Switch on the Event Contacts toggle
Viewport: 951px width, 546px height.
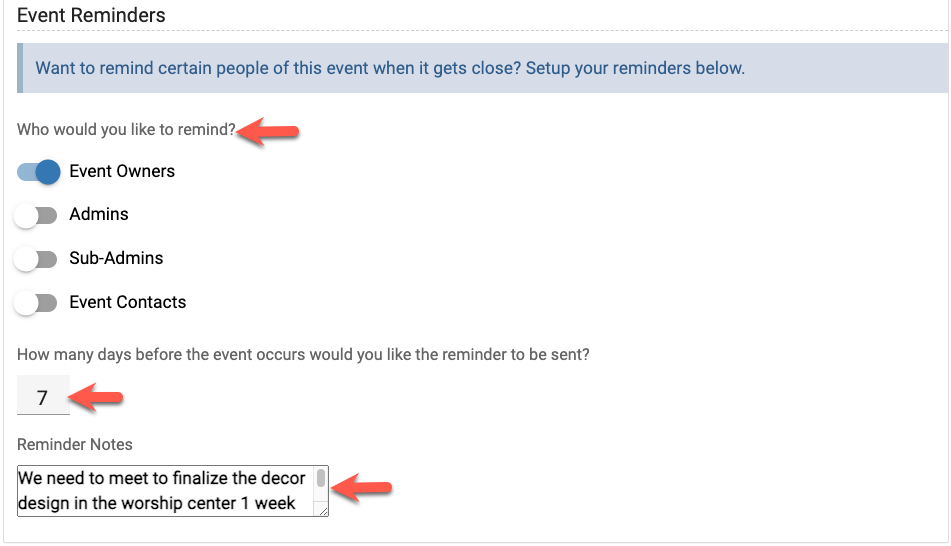pos(36,303)
